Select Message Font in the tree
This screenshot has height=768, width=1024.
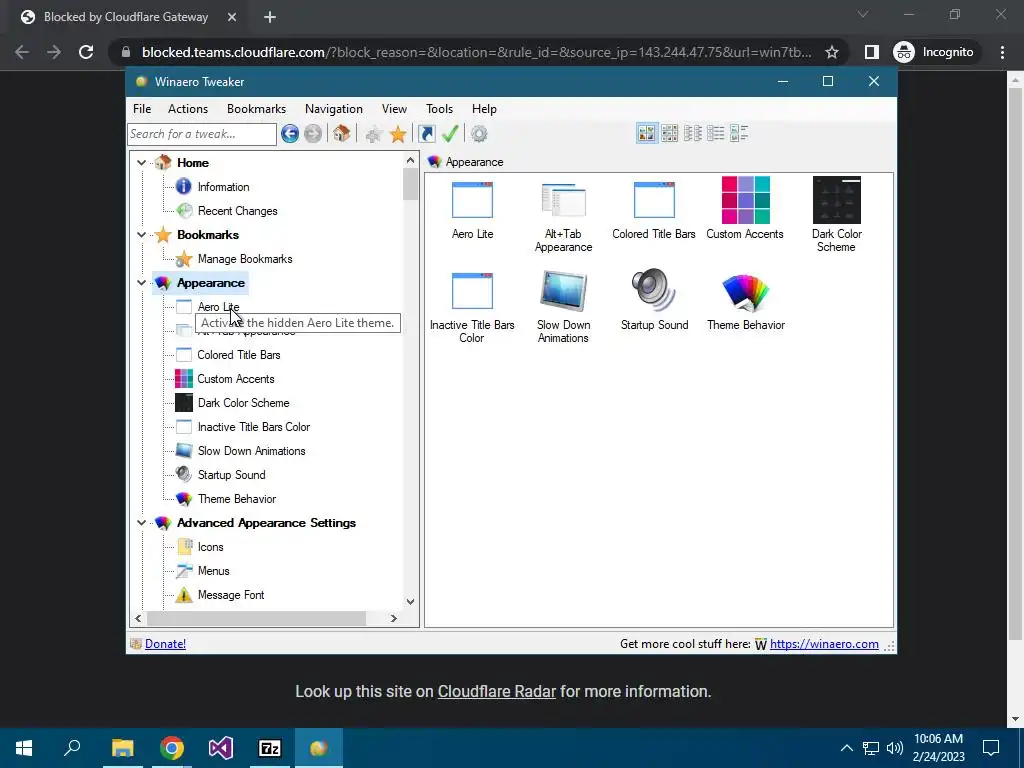click(x=231, y=595)
